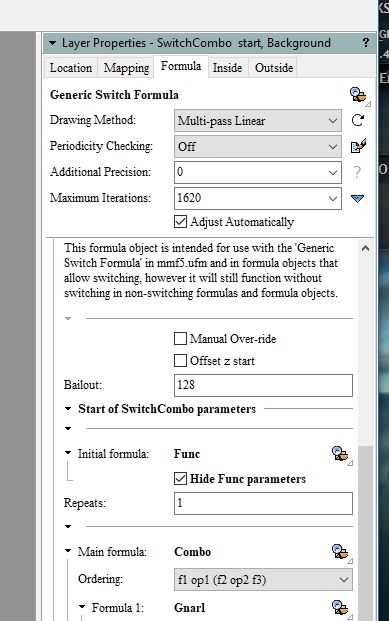389x621 pixels.
Task: Click the reset parameters circular arrow icon
Action: [358, 120]
